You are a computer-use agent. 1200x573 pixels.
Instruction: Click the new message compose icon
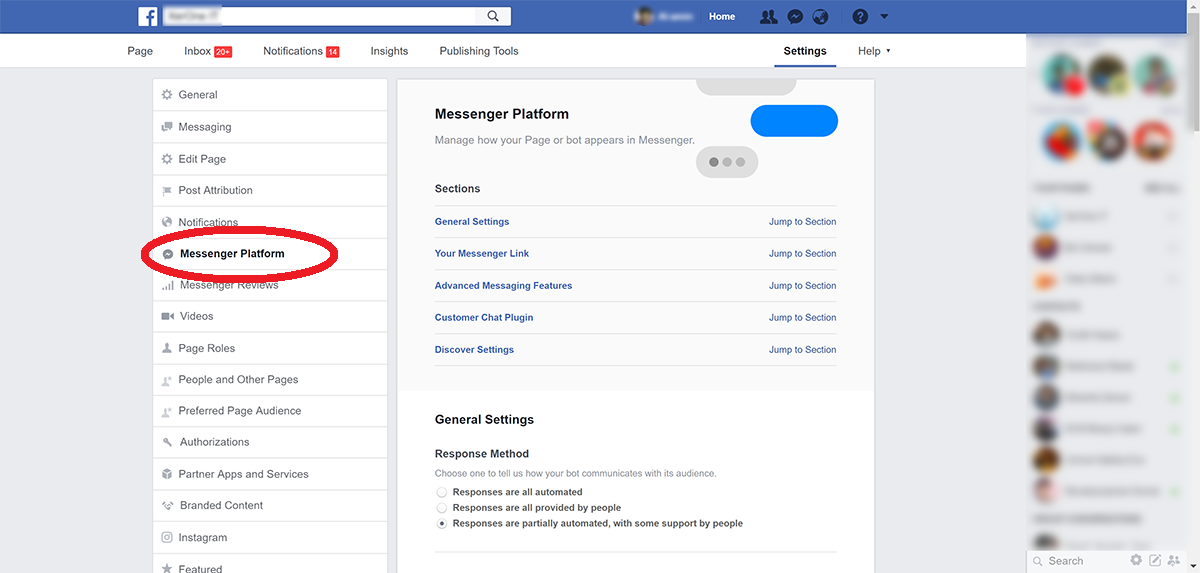pos(1155,560)
